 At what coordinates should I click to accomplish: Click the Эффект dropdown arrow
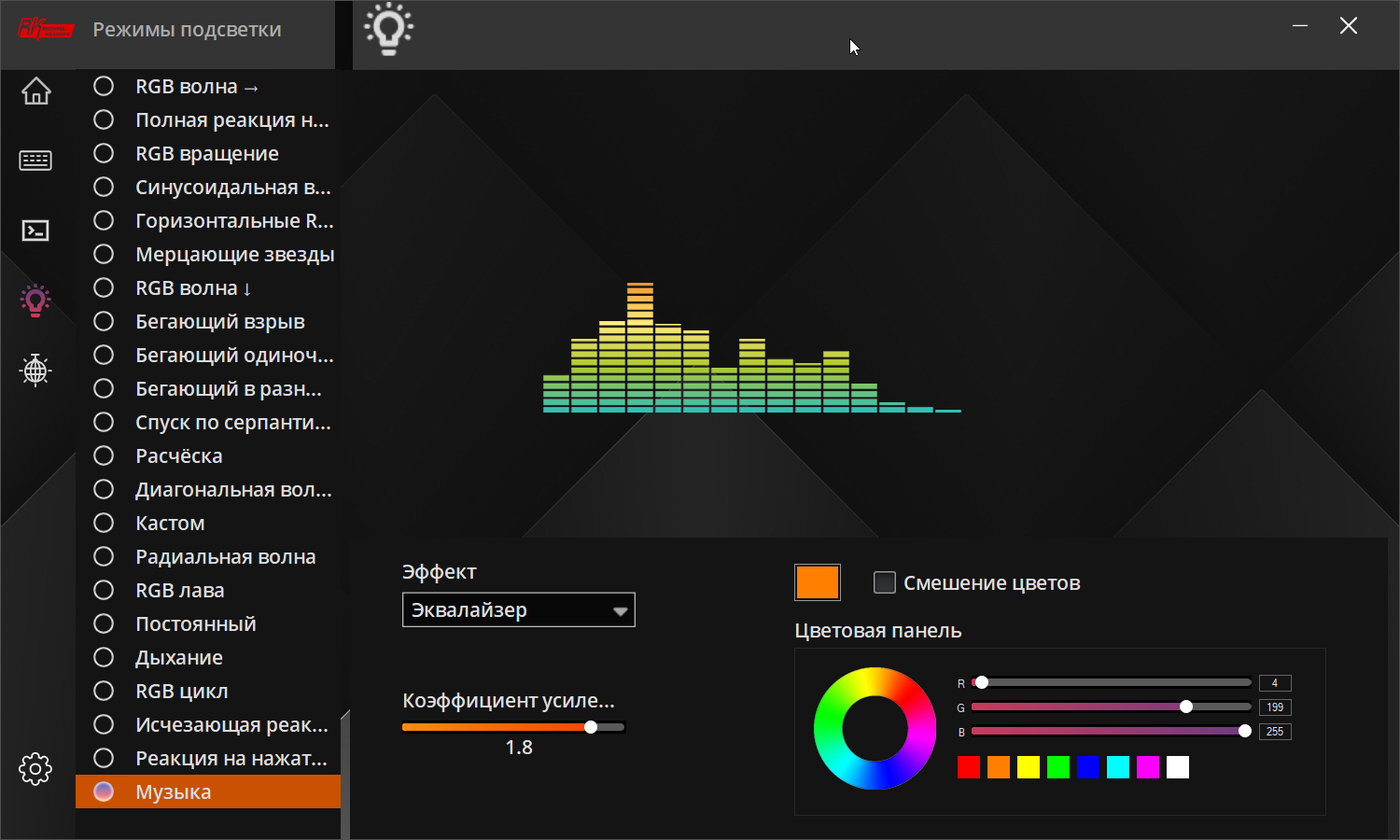point(621,609)
